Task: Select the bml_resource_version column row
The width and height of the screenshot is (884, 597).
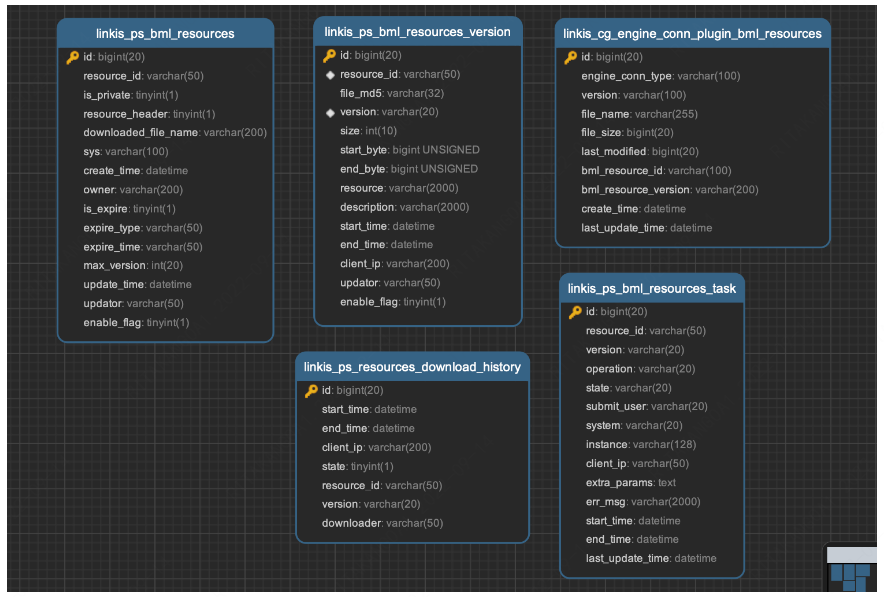Action: click(692, 190)
